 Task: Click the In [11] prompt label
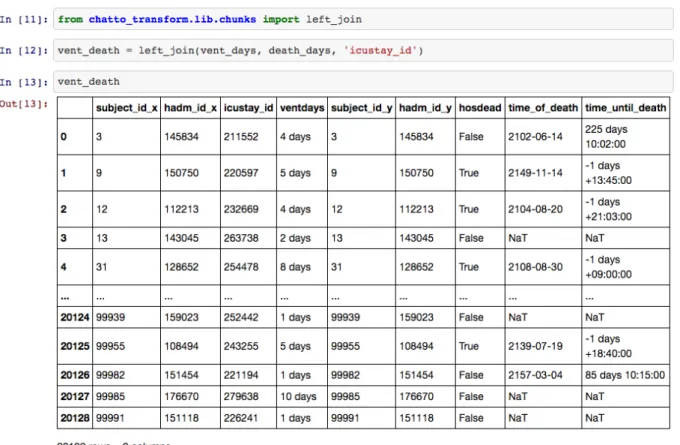[x=24, y=20]
